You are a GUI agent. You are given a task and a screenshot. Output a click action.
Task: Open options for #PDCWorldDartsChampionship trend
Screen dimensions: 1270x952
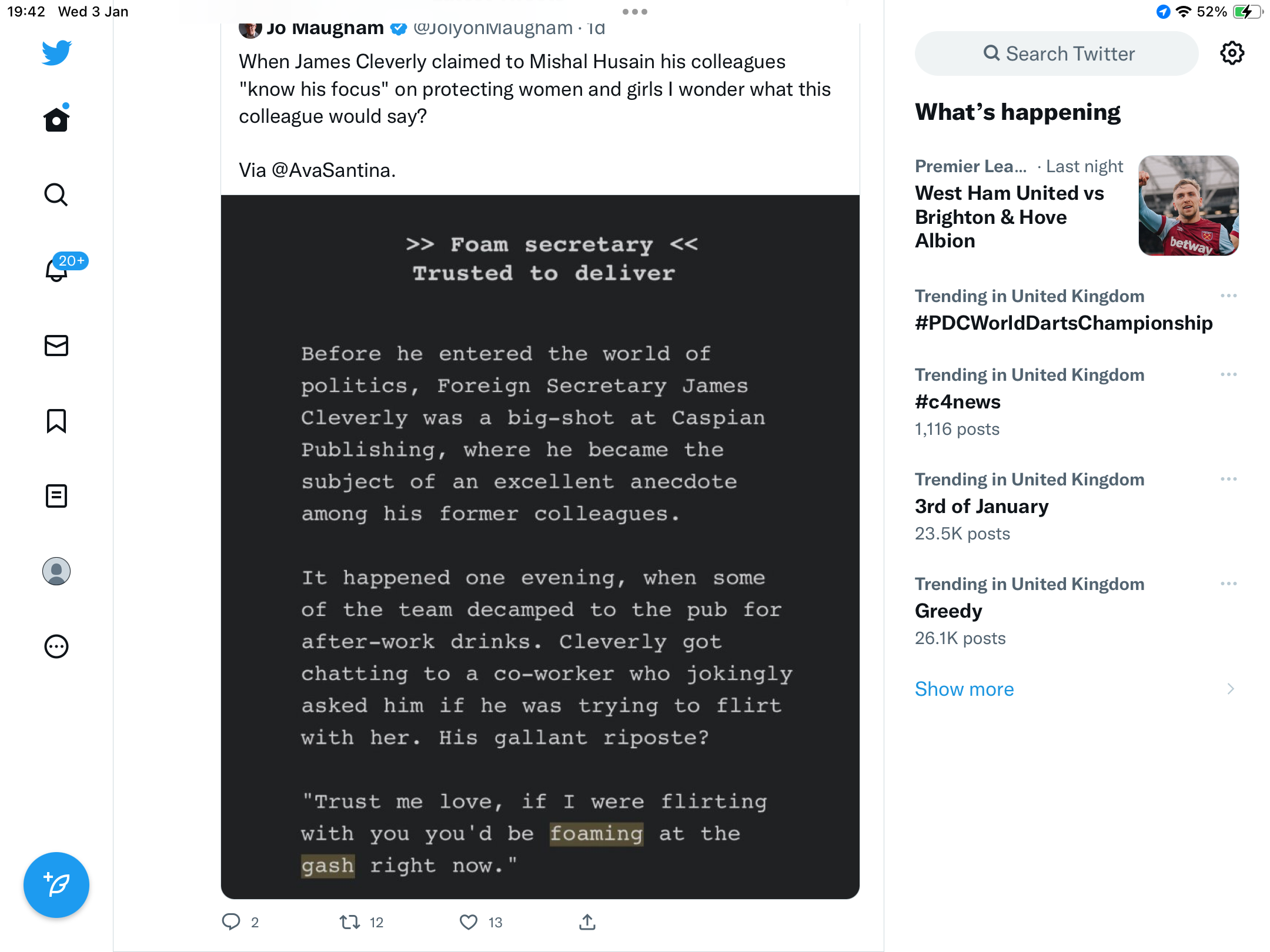pos(1229,296)
